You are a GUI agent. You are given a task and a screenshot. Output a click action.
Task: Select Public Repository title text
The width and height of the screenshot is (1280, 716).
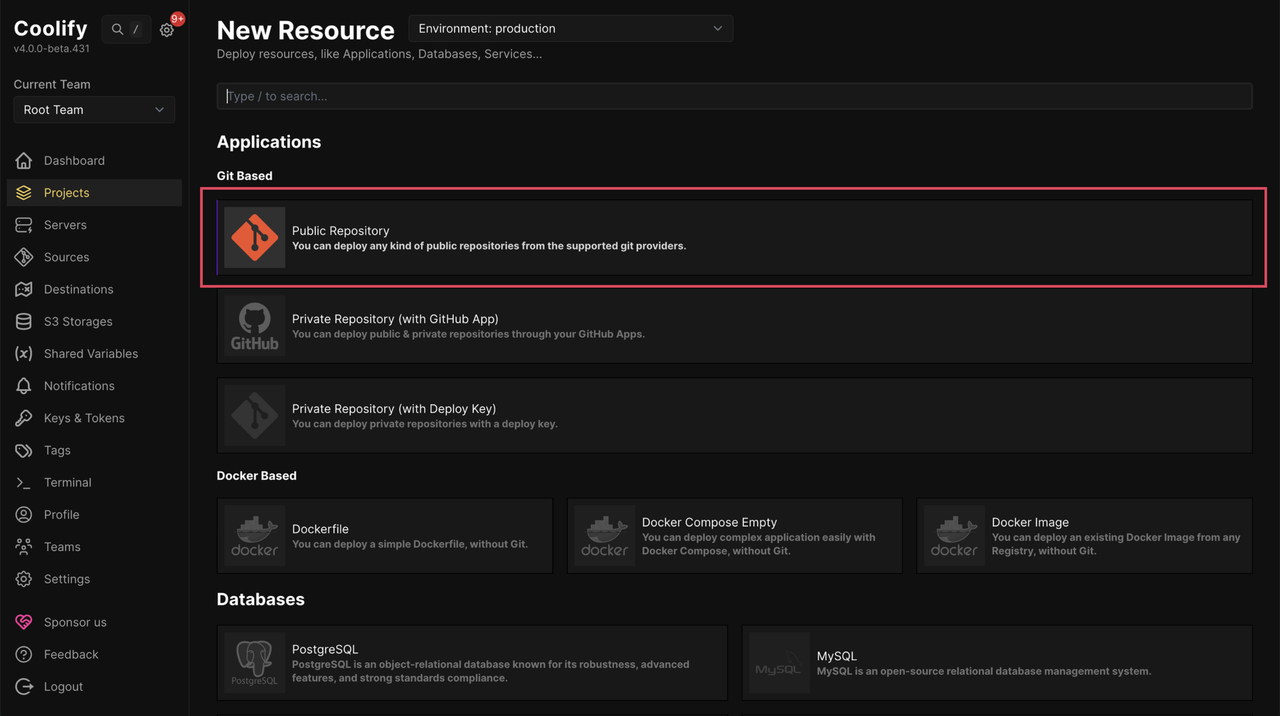pos(340,230)
